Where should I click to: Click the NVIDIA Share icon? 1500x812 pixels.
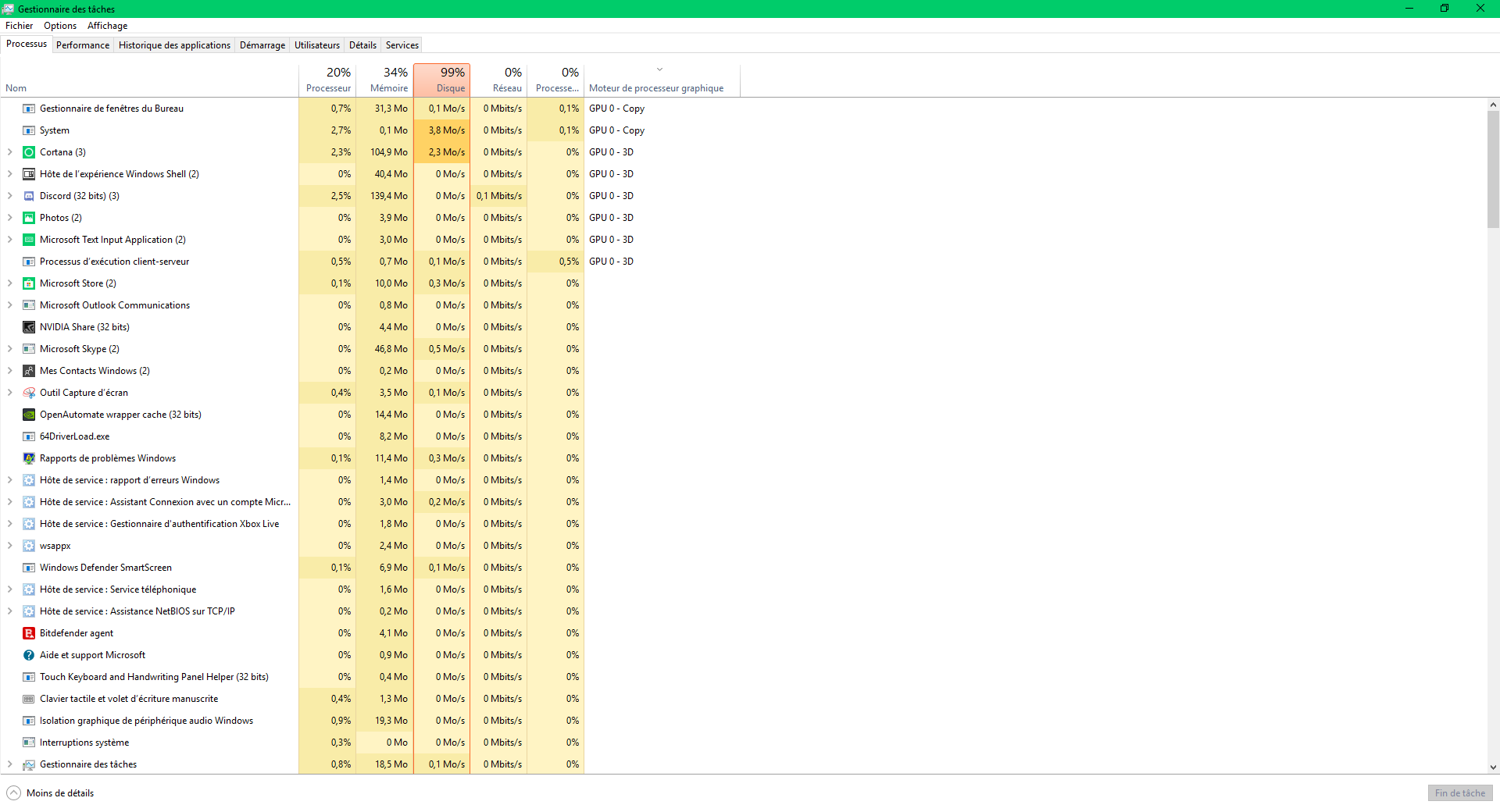pyautogui.click(x=29, y=327)
